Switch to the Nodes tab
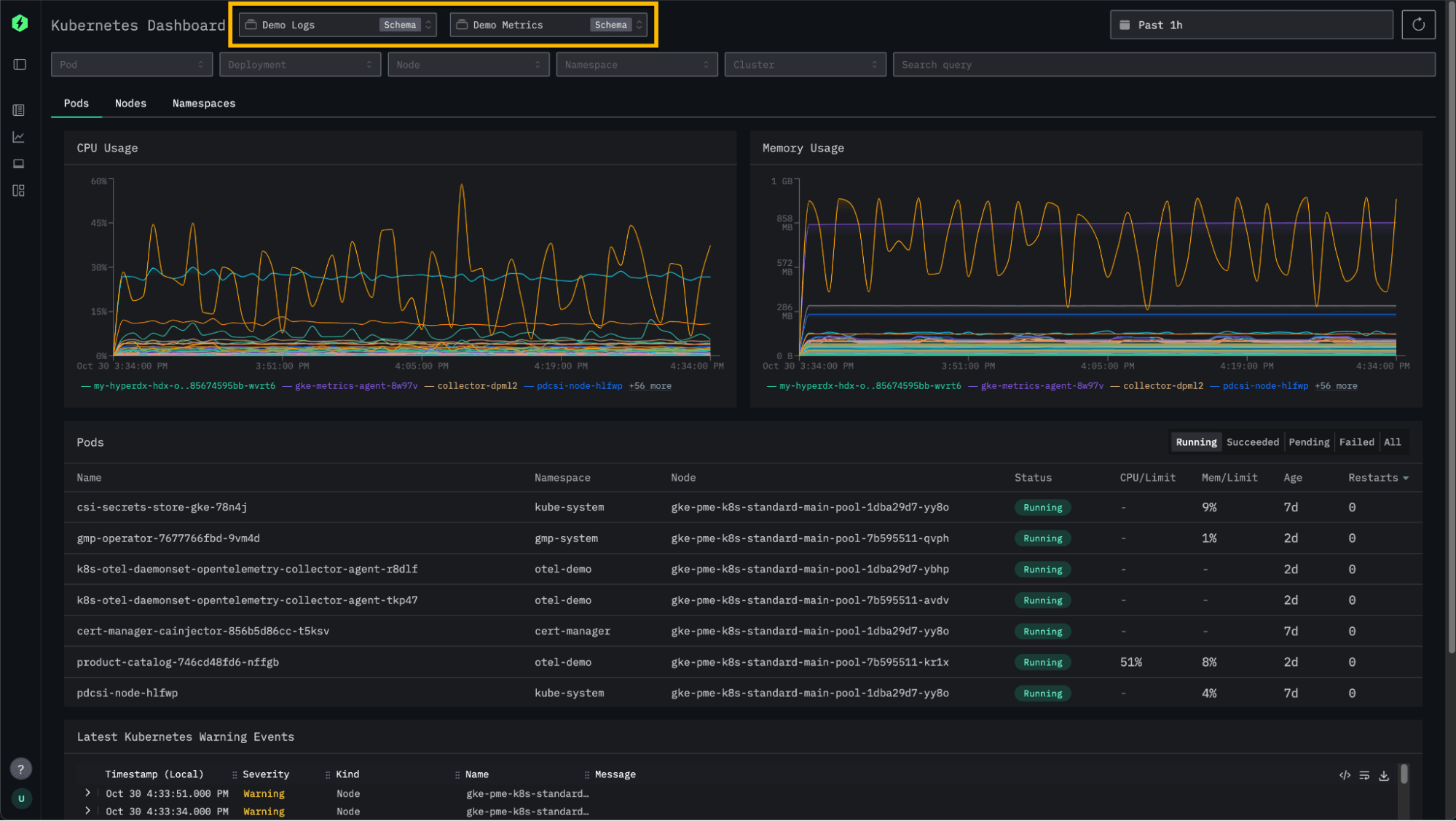The width and height of the screenshot is (1456, 821). click(x=130, y=103)
